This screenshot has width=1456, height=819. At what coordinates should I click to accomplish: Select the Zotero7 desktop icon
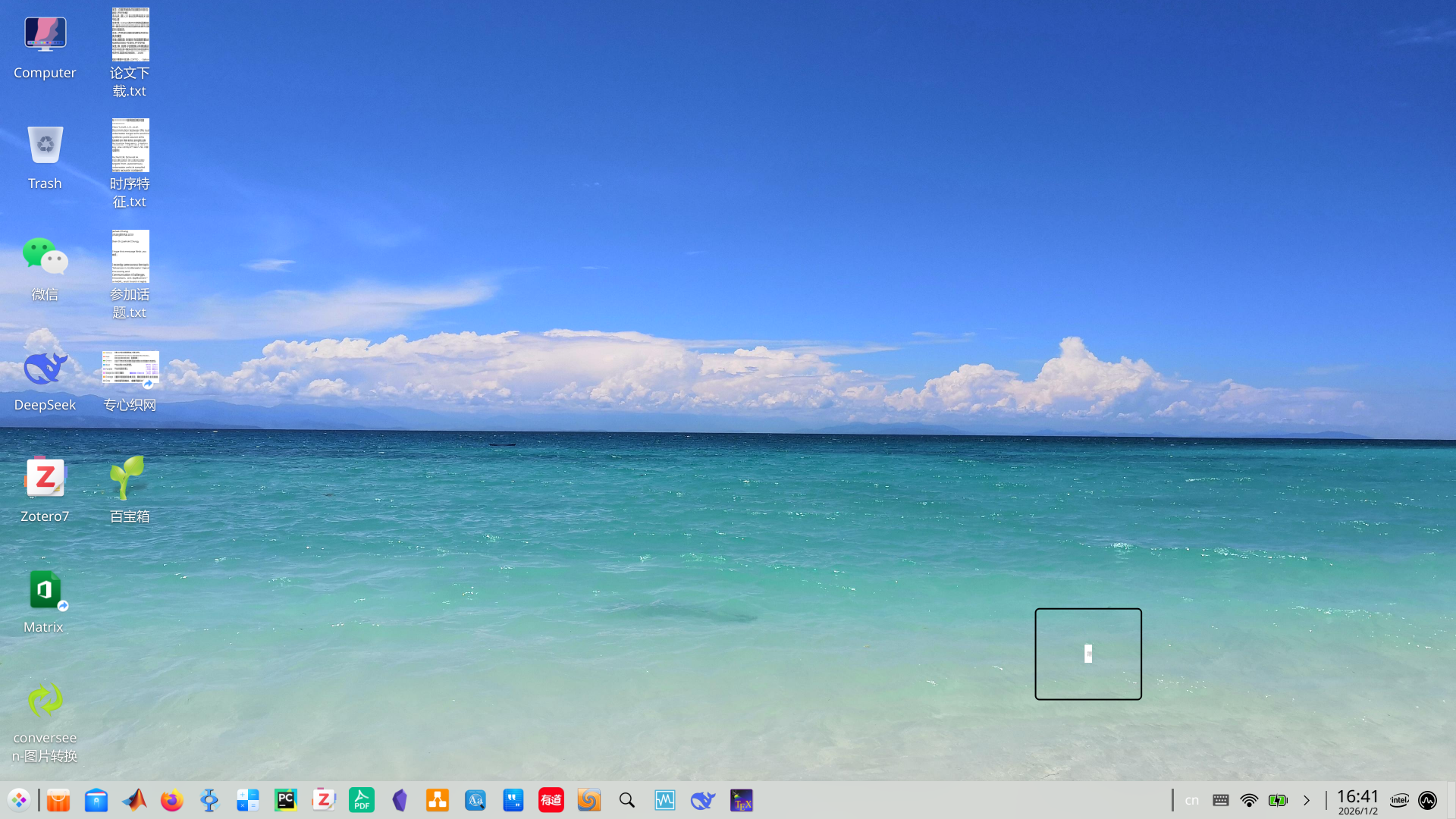[x=45, y=491]
